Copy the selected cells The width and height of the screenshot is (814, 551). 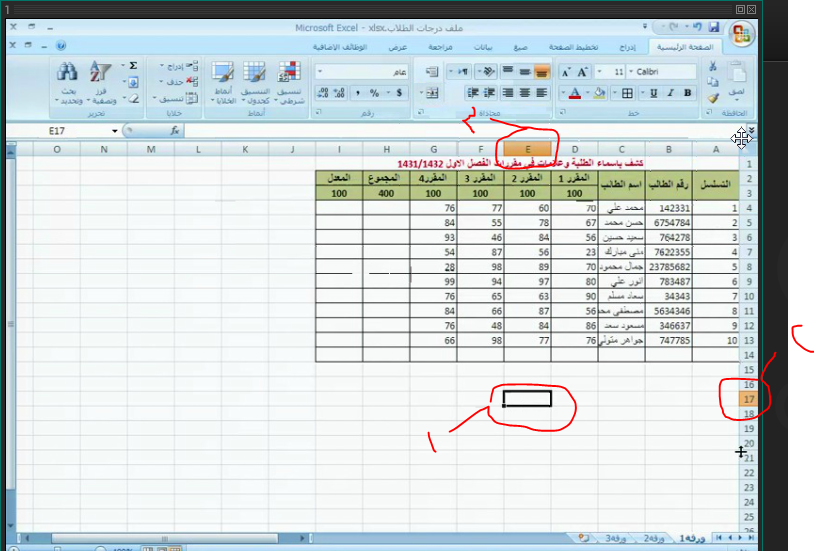pyautogui.click(x=713, y=82)
